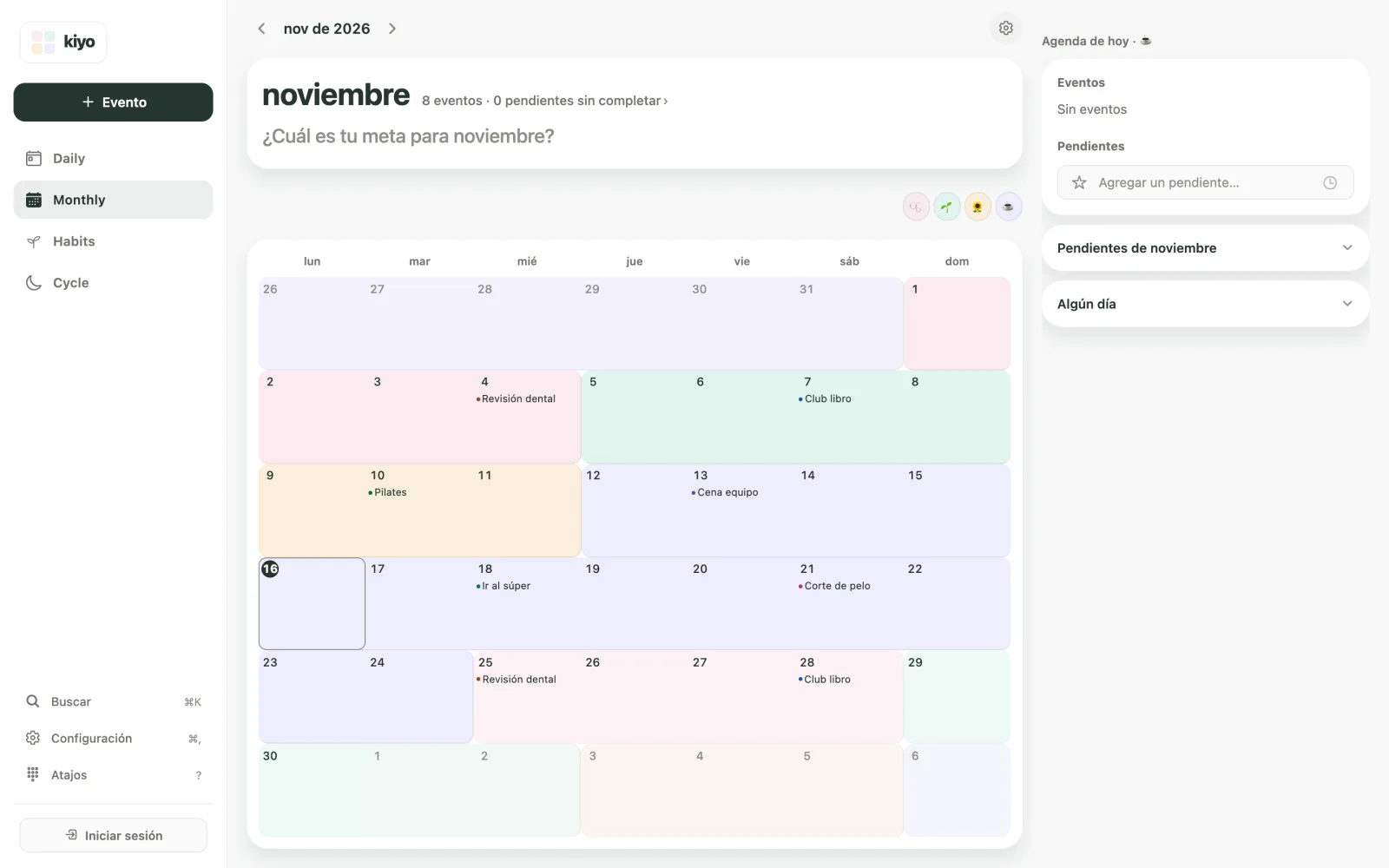Open the Cena equipo event

click(x=725, y=492)
